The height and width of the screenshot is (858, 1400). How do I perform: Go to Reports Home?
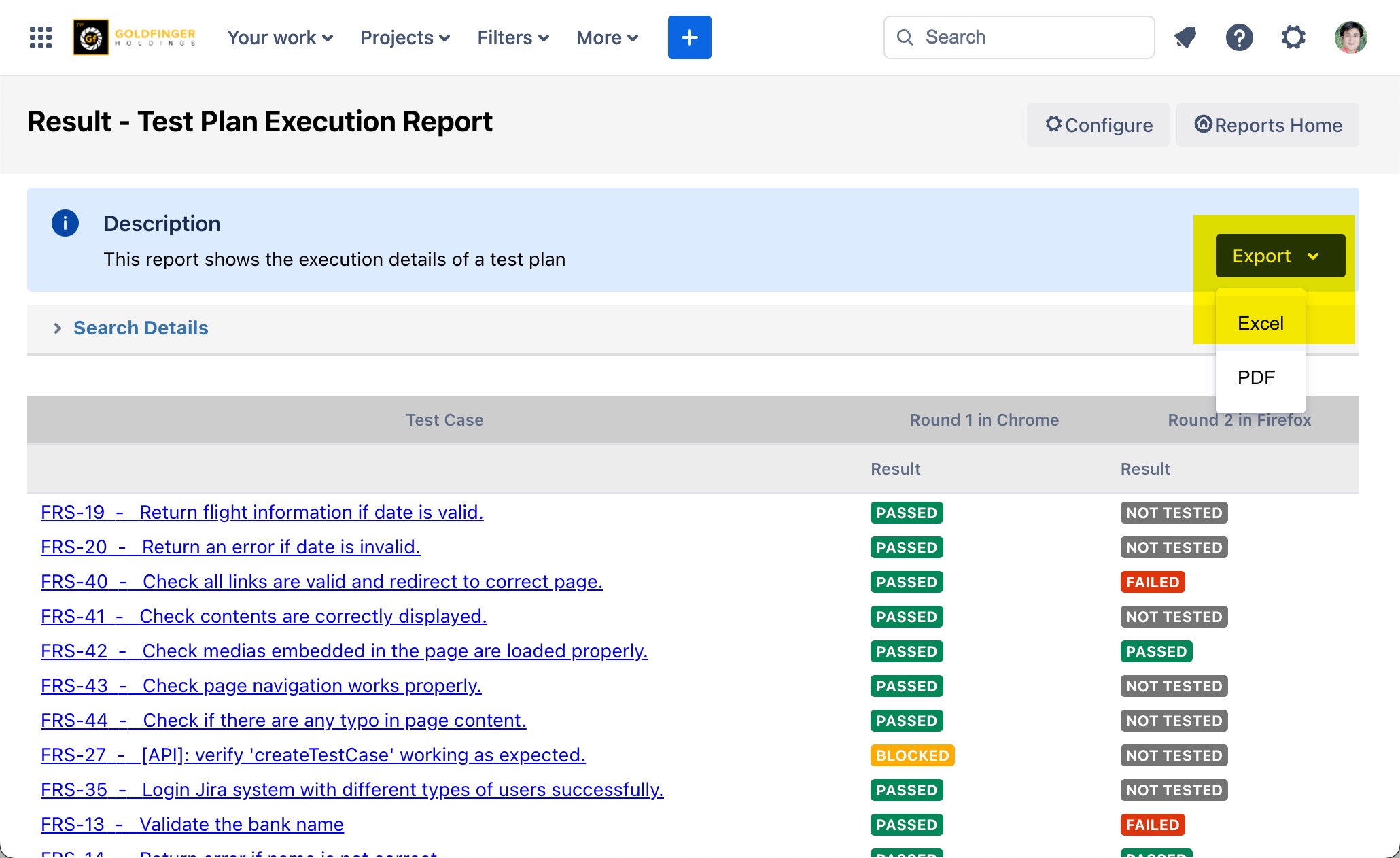(1267, 125)
